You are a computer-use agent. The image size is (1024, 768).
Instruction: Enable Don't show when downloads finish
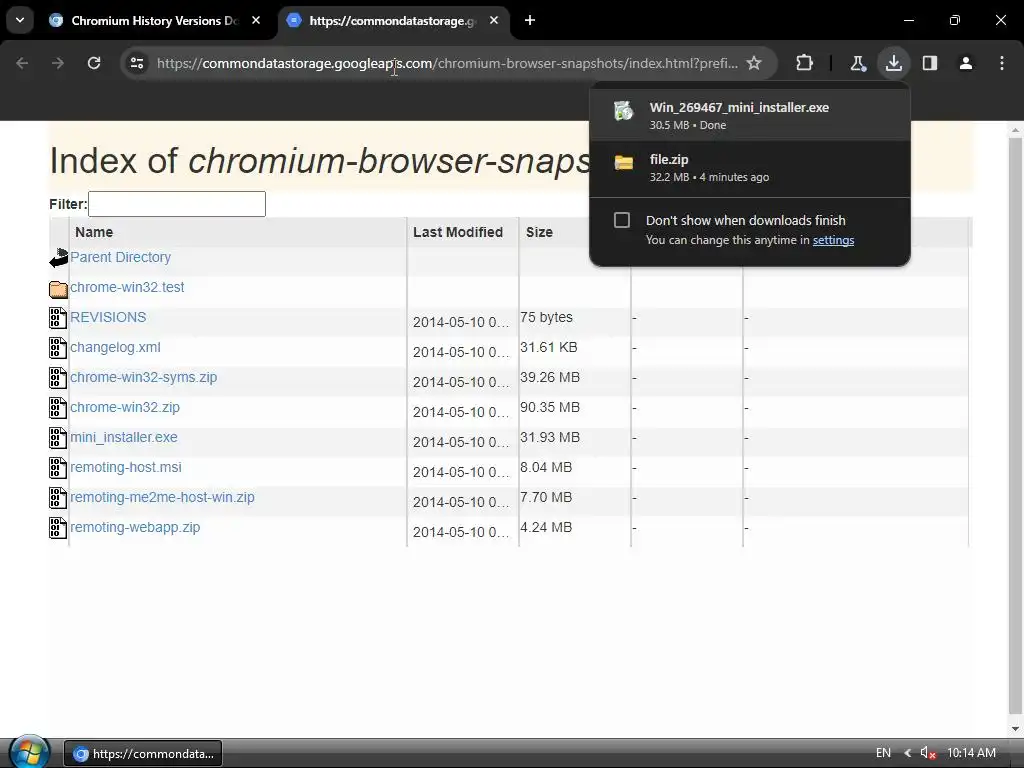622,220
